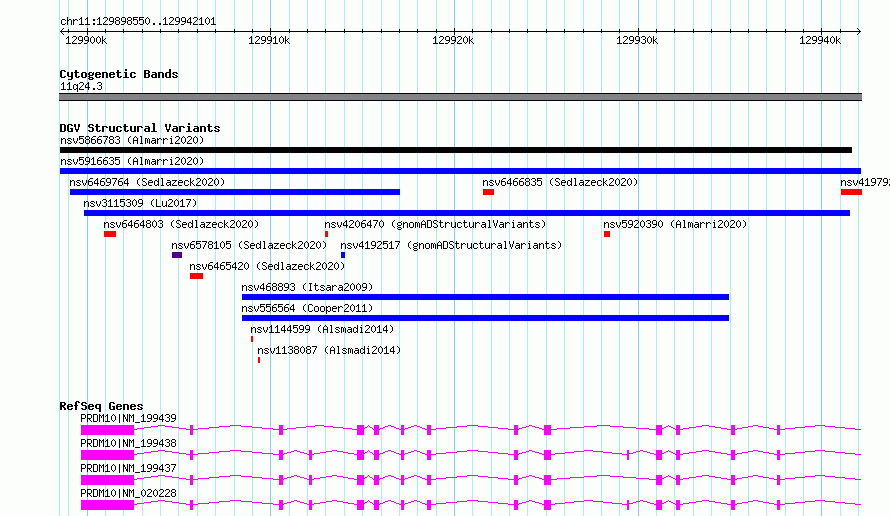
Task: Click the 129930k ruler label
Action: pos(637,40)
